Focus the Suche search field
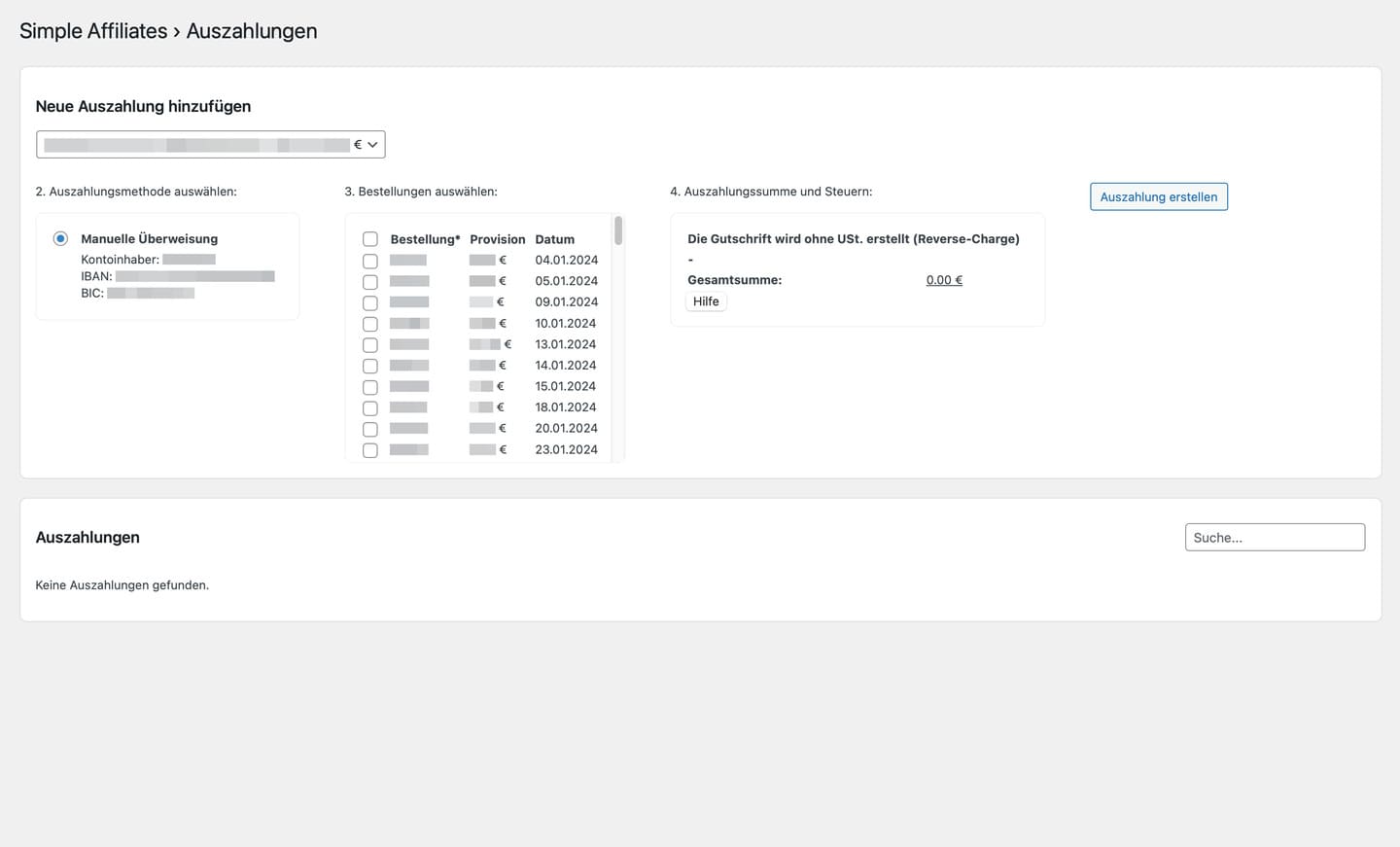1400x847 pixels. [1274, 537]
